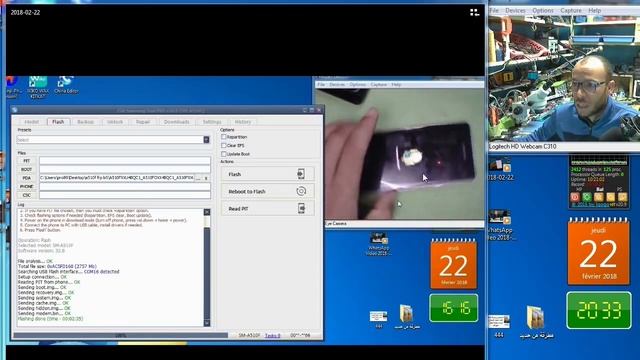Open the Repair tab
This screenshot has height=360, width=640.
coord(143,122)
